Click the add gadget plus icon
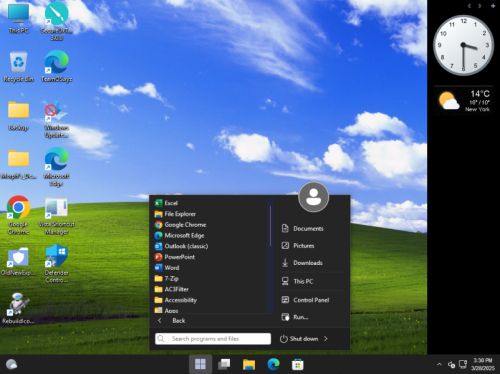The width and height of the screenshot is (500, 374). pos(493,6)
